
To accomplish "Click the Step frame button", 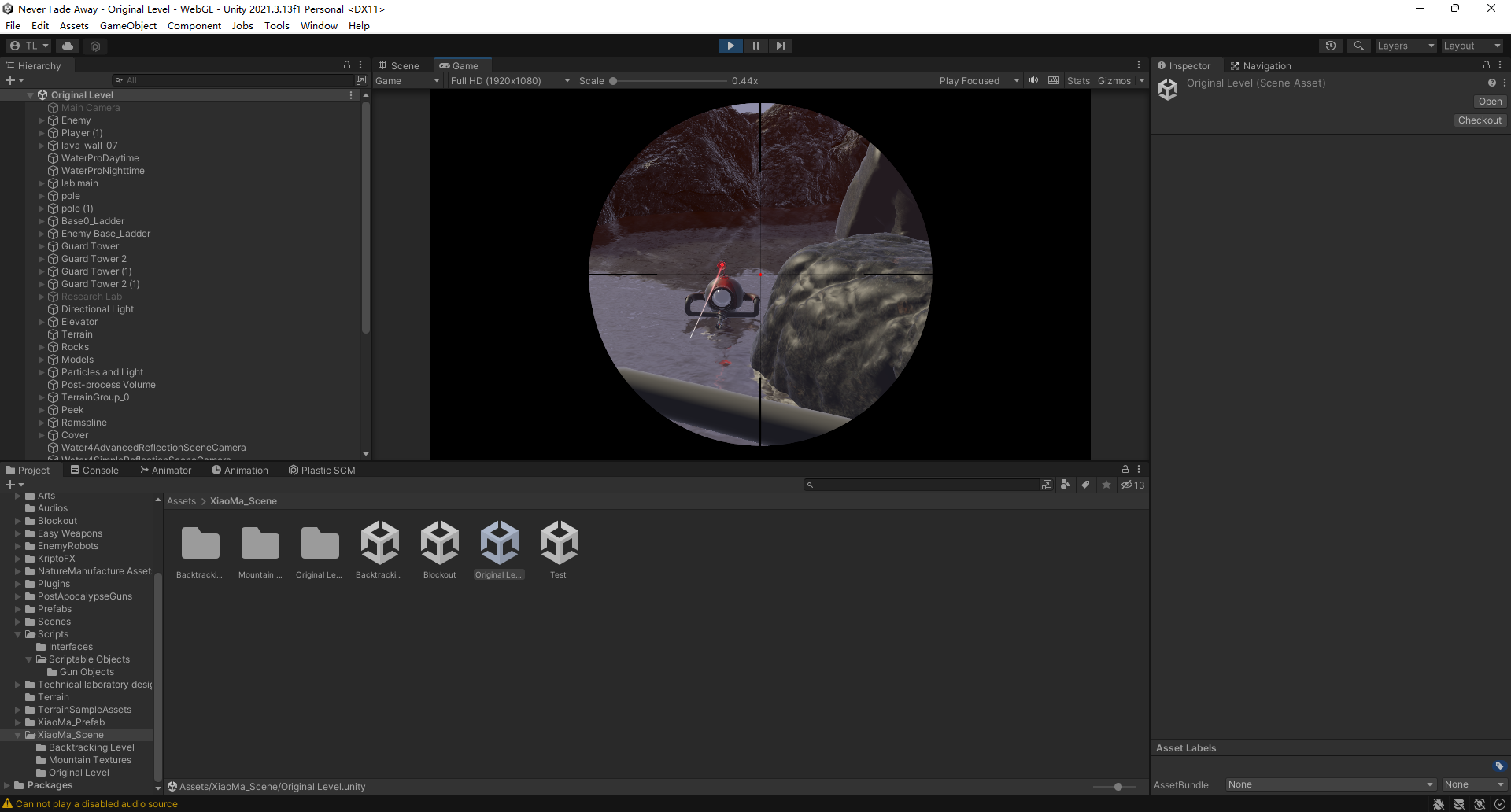I will (780, 46).
